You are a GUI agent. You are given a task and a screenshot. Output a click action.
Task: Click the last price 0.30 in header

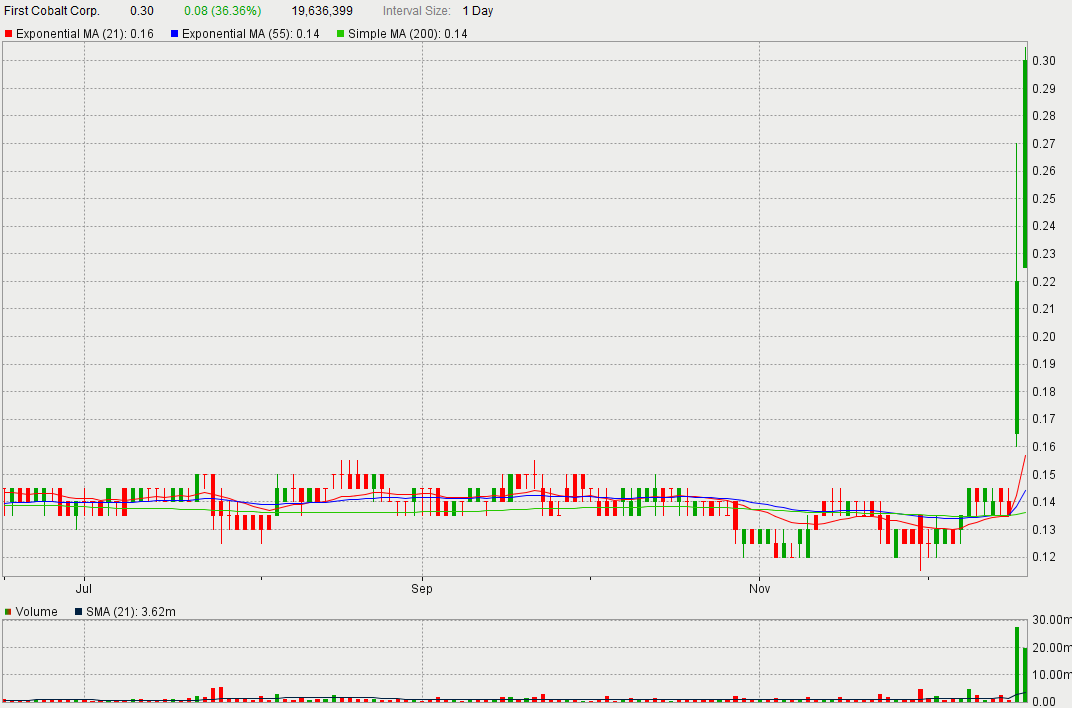(x=142, y=11)
